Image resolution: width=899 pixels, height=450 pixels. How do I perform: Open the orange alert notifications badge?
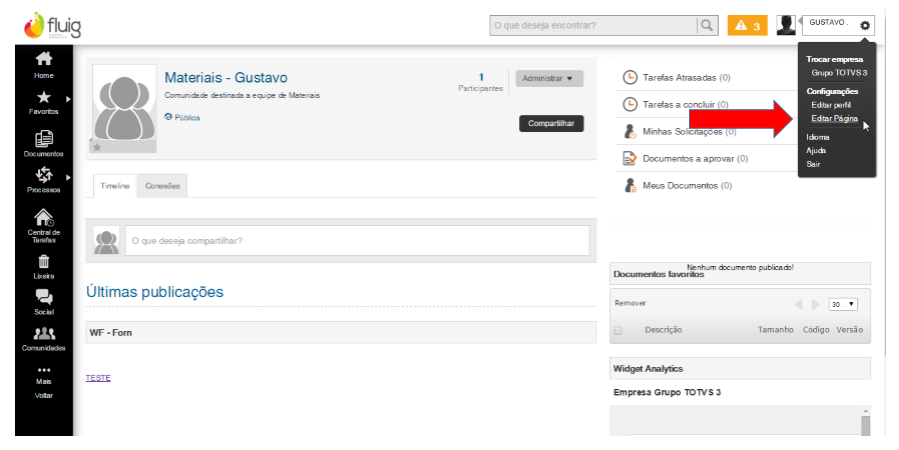tap(747, 25)
